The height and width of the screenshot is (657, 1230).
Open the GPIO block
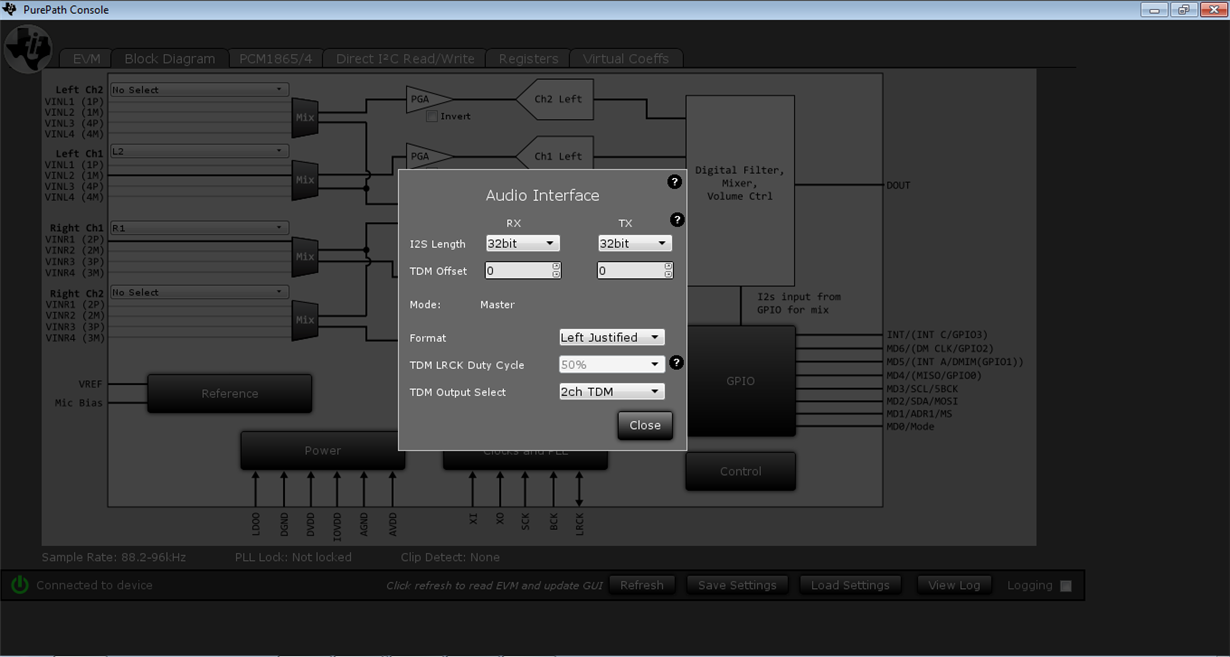pos(741,381)
